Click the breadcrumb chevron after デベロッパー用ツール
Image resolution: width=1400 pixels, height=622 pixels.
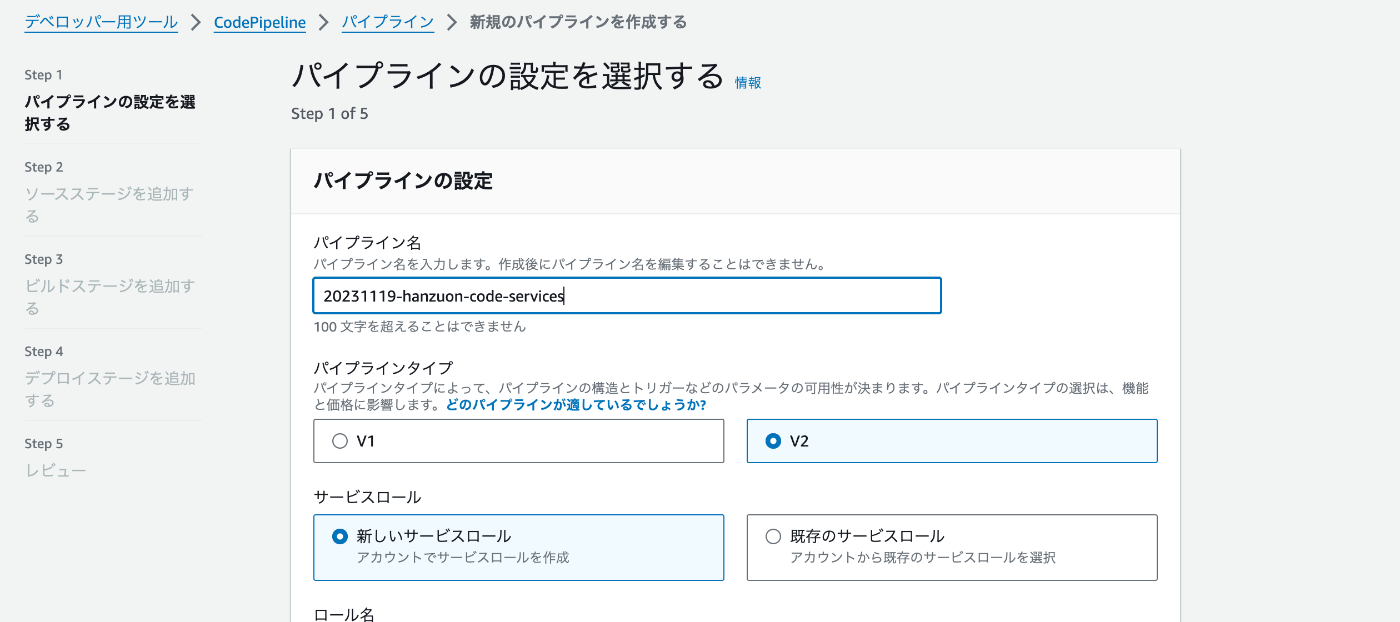(196, 22)
